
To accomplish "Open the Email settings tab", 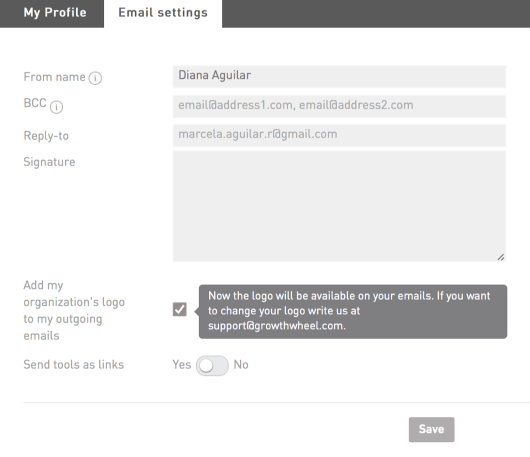I will click(x=163, y=14).
